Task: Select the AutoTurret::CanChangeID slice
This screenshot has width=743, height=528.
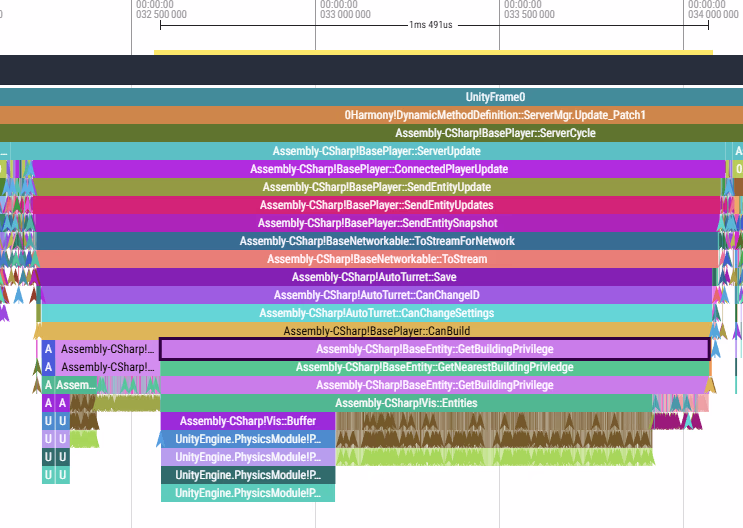Action: (x=376, y=295)
